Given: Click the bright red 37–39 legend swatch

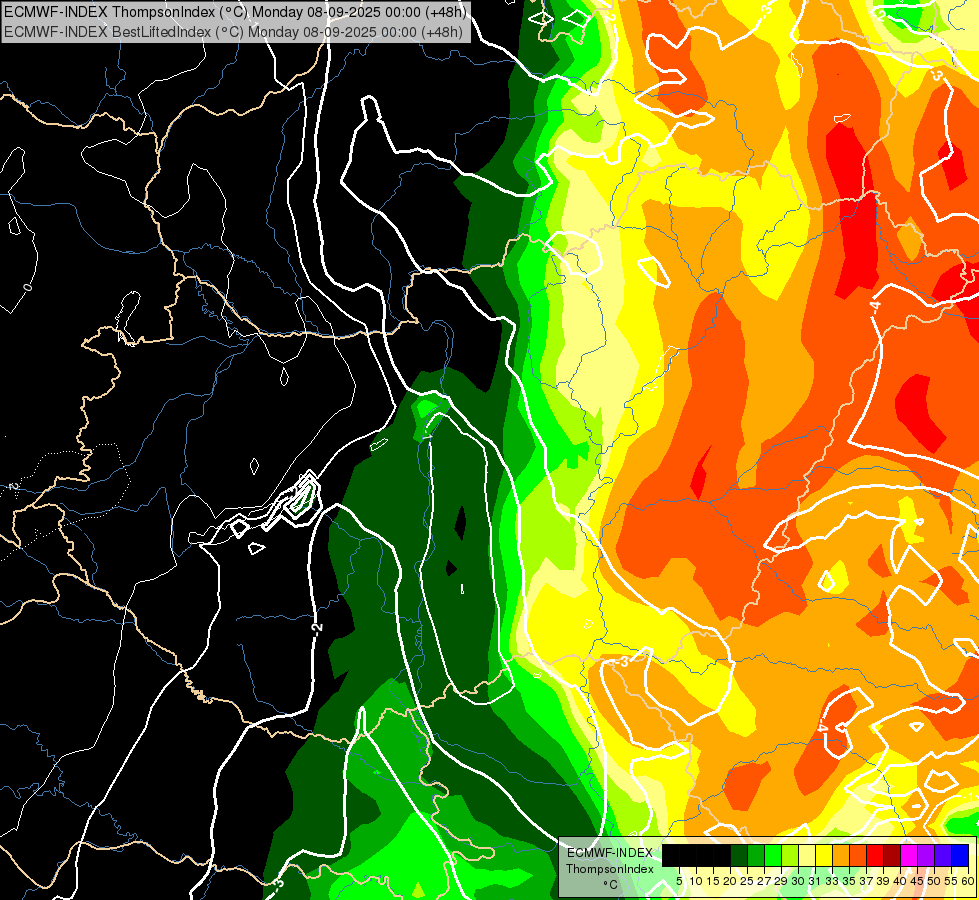Looking at the screenshot, I should tap(875, 855).
